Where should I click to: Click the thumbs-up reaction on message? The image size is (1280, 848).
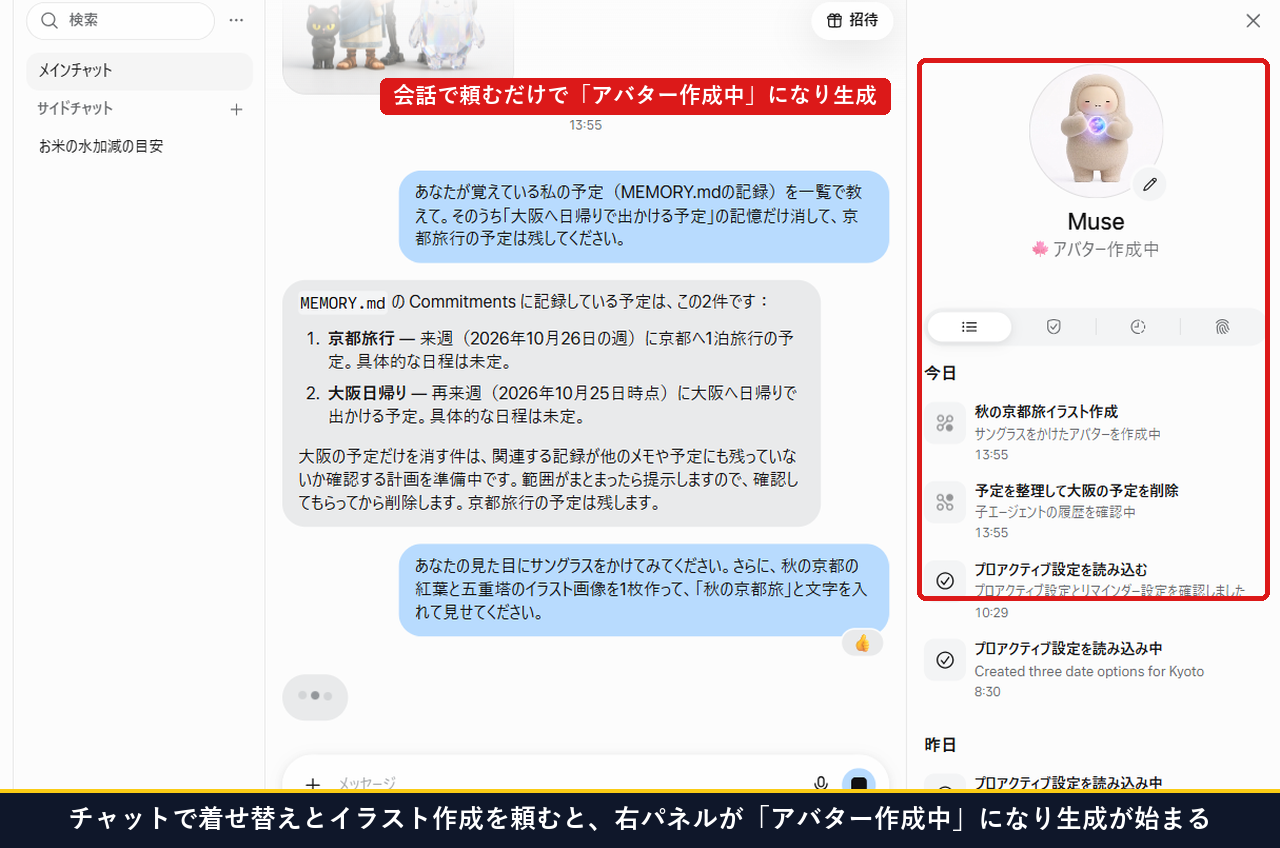coord(862,643)
